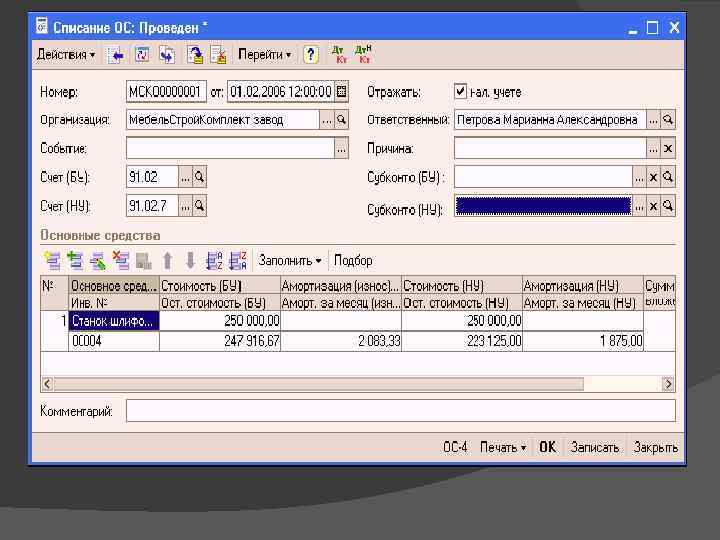Click the scrollbar right arrow
Image resolution: width=720 pixels, height=540 pixels.
(x=668, y=383)
